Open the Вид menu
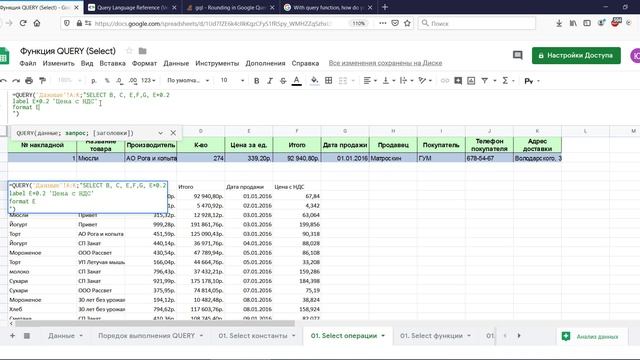This screenshot has width=640, height=360. click(x=87, y=63)
